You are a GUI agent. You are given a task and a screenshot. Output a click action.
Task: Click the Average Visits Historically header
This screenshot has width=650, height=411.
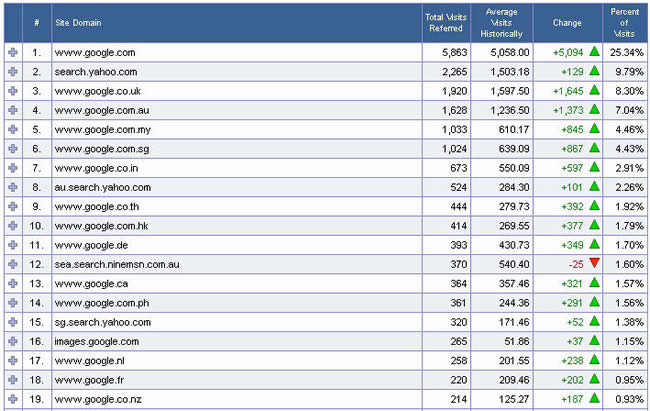[x=501, y=22]
